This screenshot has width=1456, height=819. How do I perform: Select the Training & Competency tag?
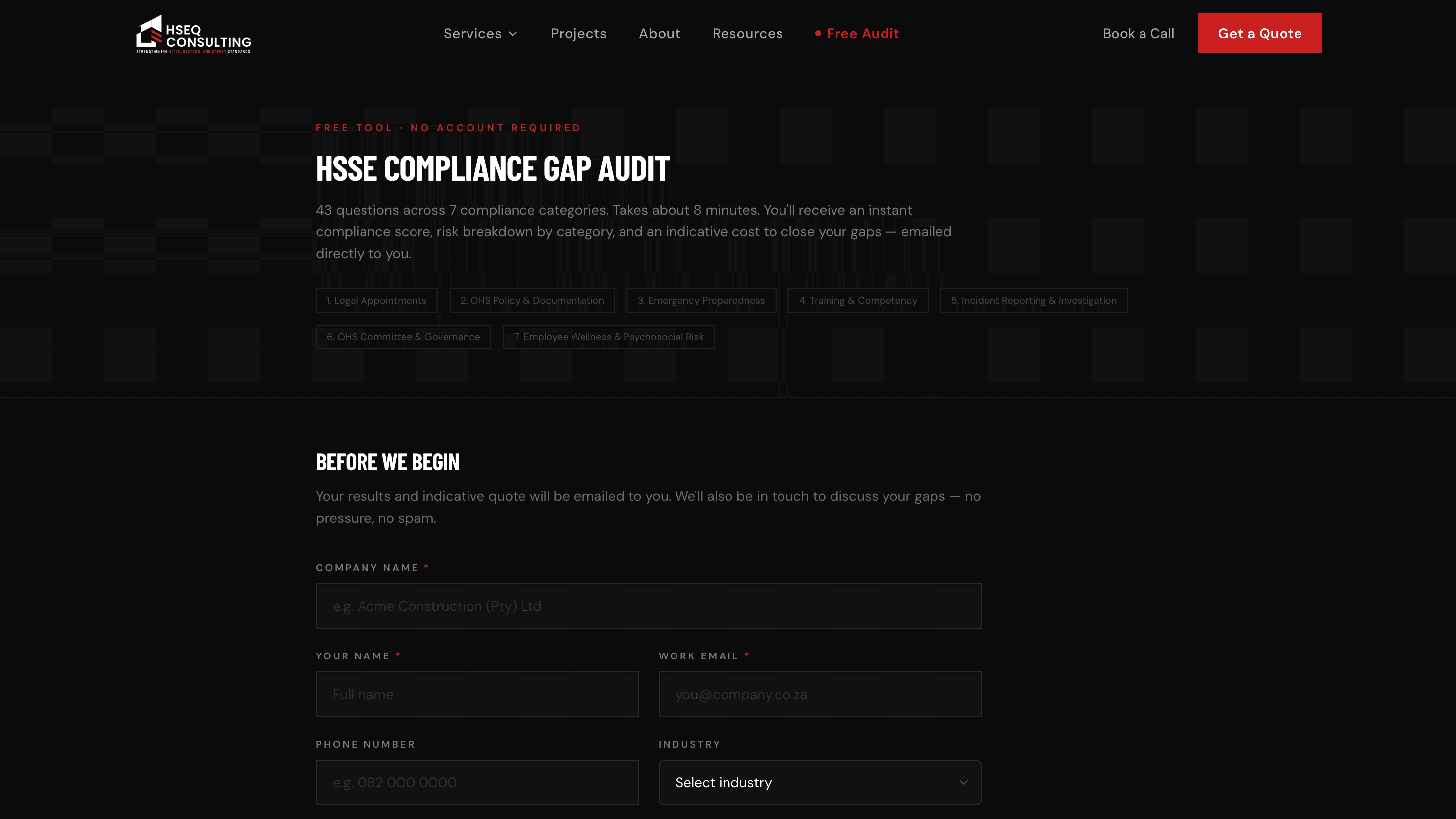click(x=858, y=300)
